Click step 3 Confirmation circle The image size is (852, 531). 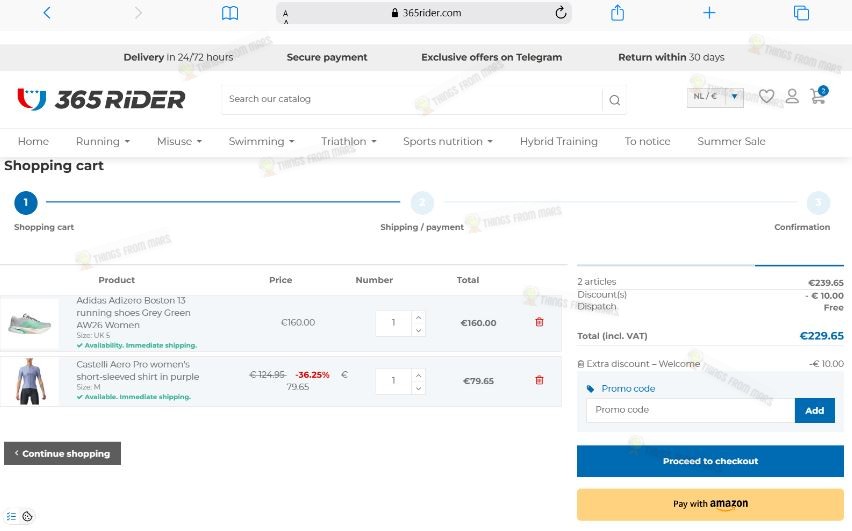[818, 202]
